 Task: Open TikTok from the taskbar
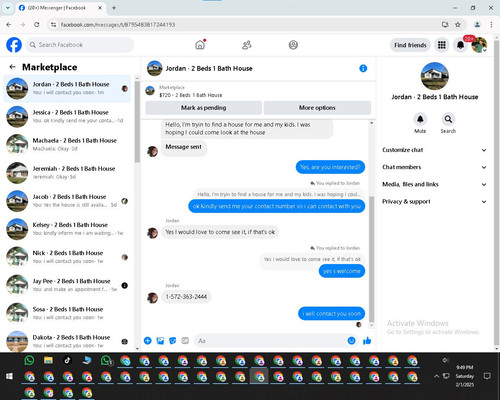[x=67, y=360]
